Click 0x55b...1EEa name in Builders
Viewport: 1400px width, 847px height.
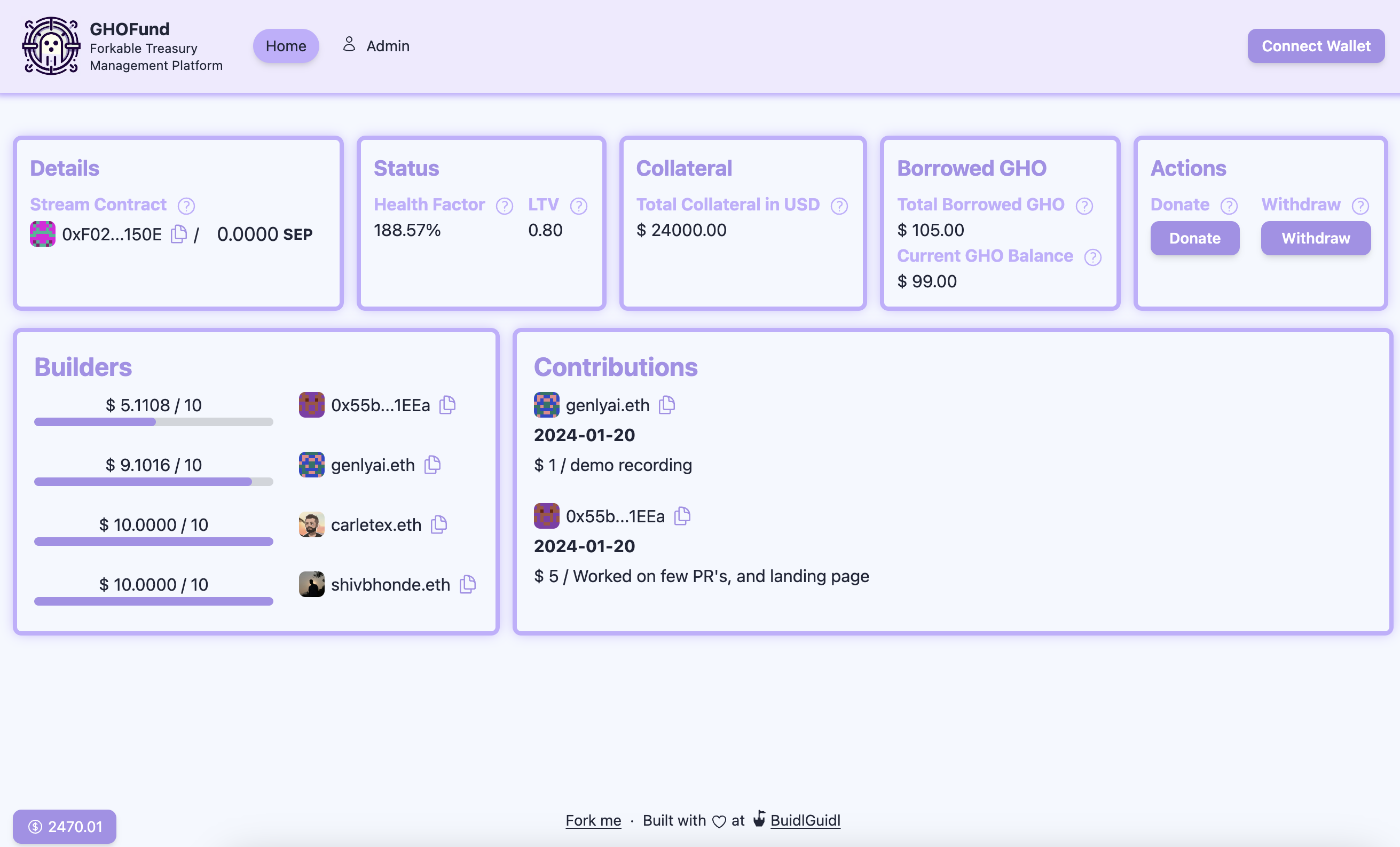click(381, 405)
